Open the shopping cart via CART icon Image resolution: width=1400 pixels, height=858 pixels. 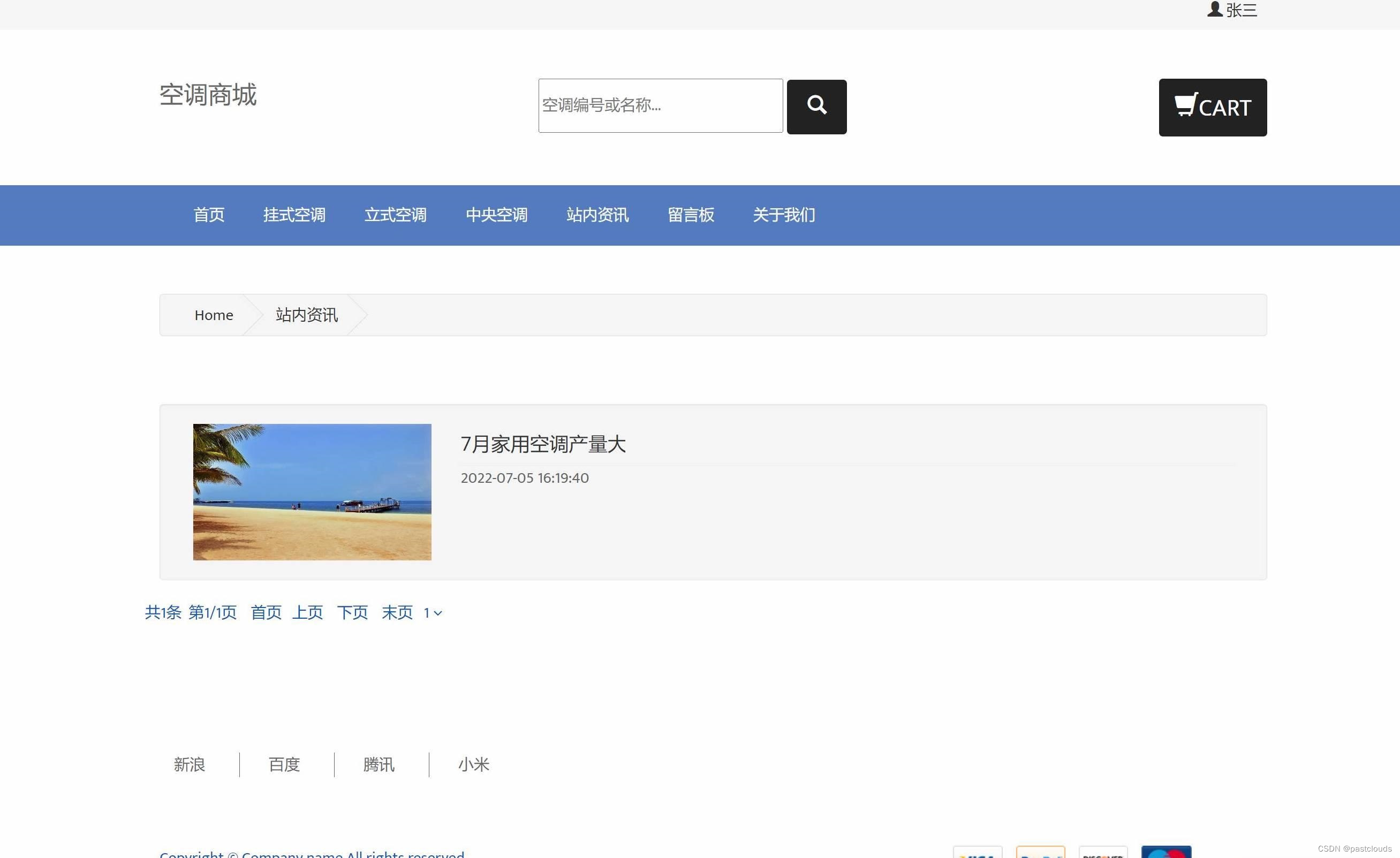(x=1213, y=107)
